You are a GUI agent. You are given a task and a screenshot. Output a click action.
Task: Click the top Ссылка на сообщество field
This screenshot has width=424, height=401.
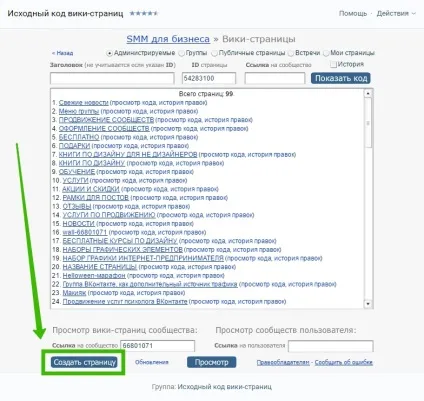click(x=275, y=79)
